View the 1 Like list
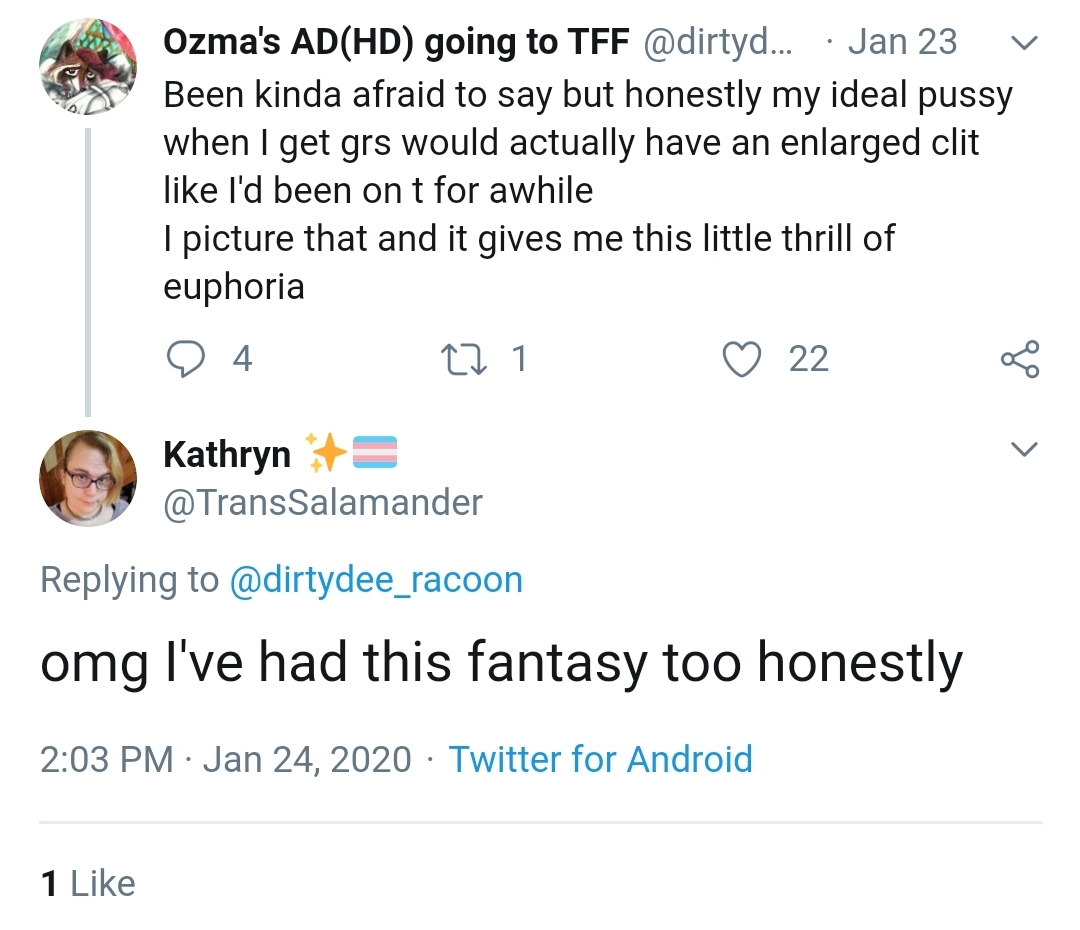 (88, 883)
